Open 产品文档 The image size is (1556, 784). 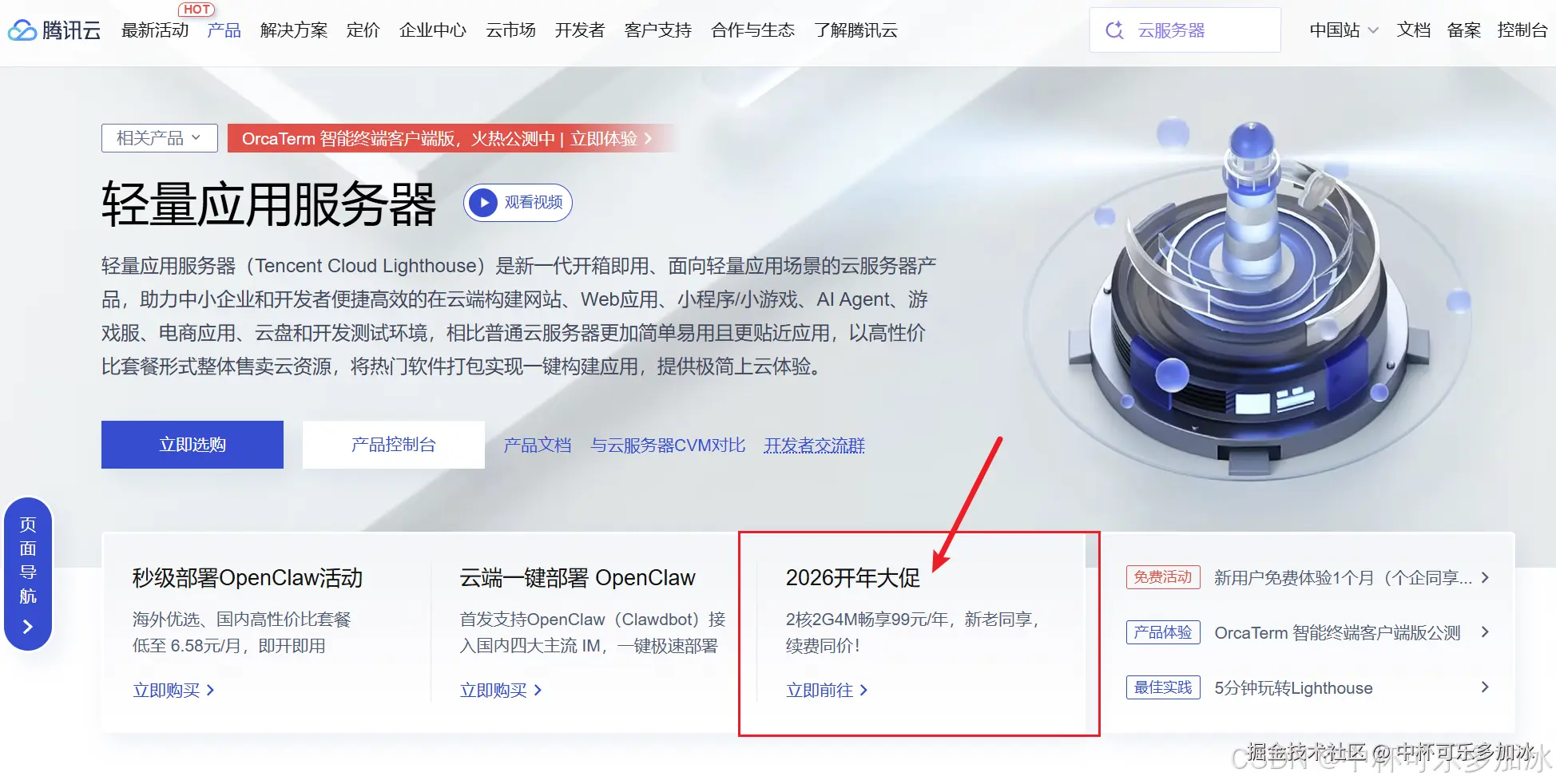tap(536, 445)
